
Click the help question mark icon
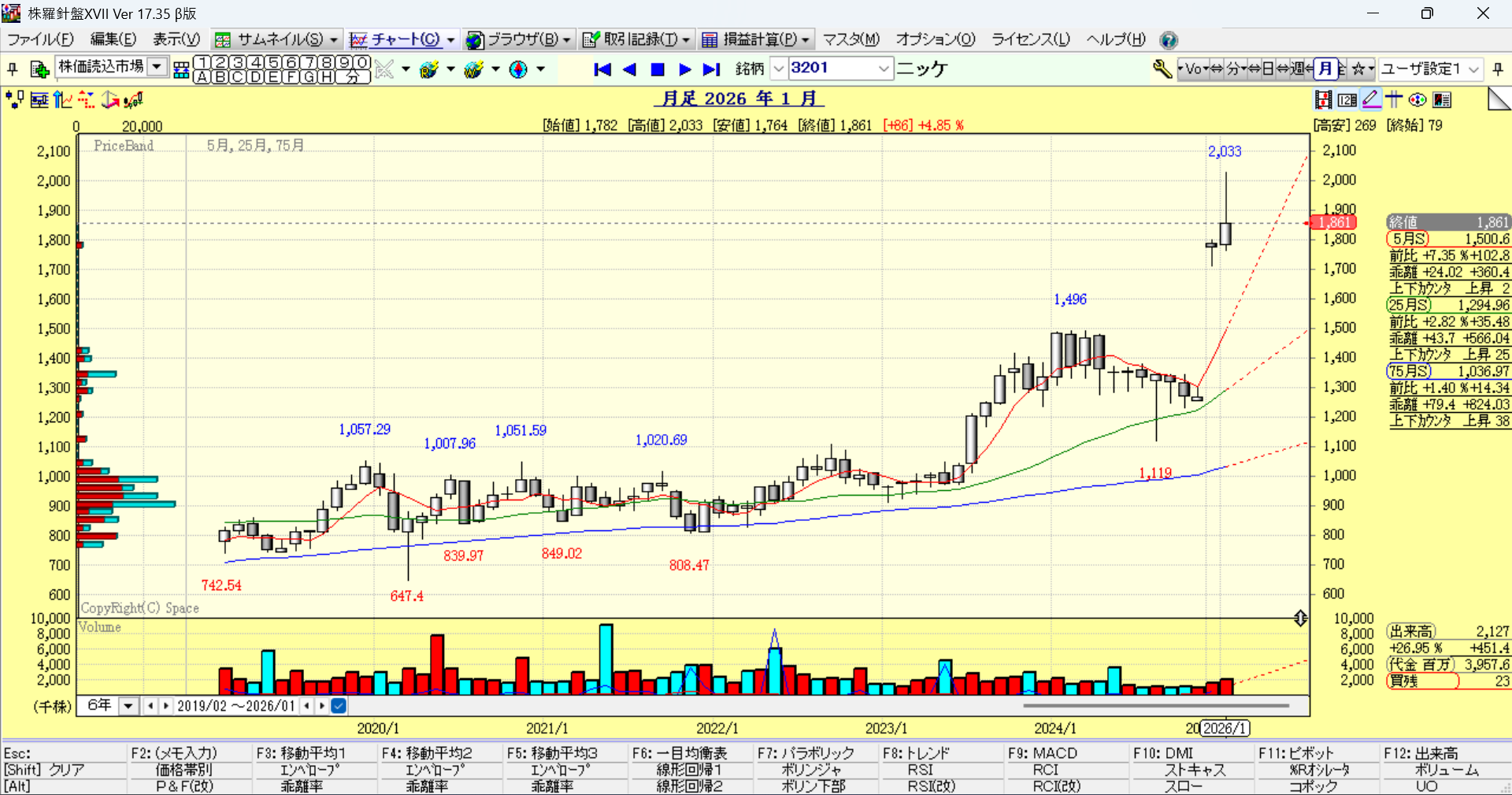(x=1169, y=40)
